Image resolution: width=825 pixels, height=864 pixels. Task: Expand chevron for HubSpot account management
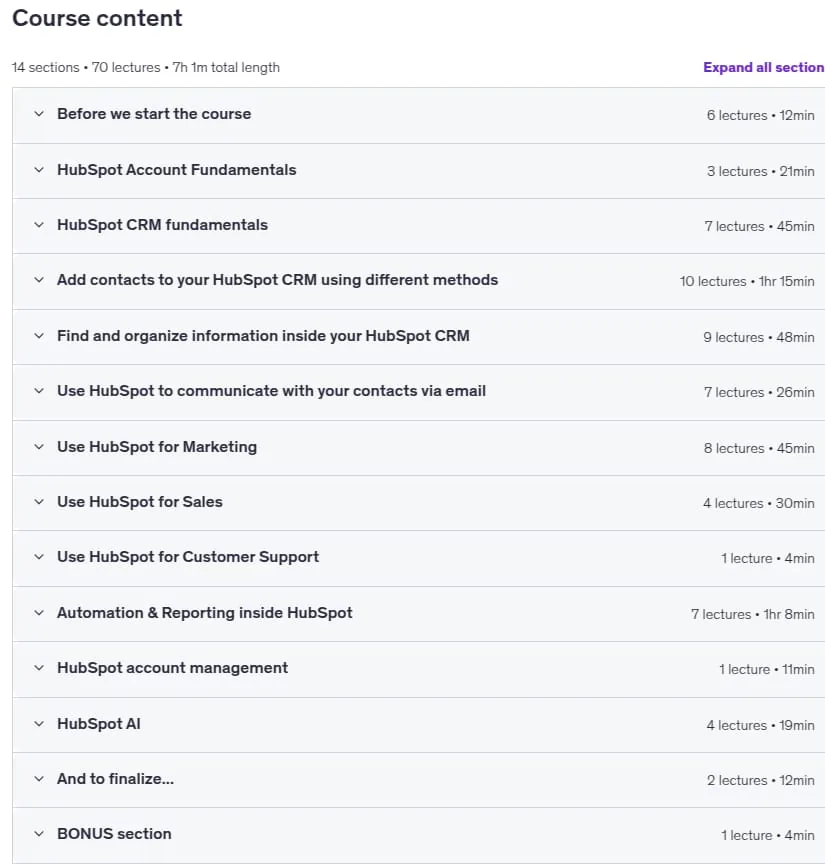39,668
